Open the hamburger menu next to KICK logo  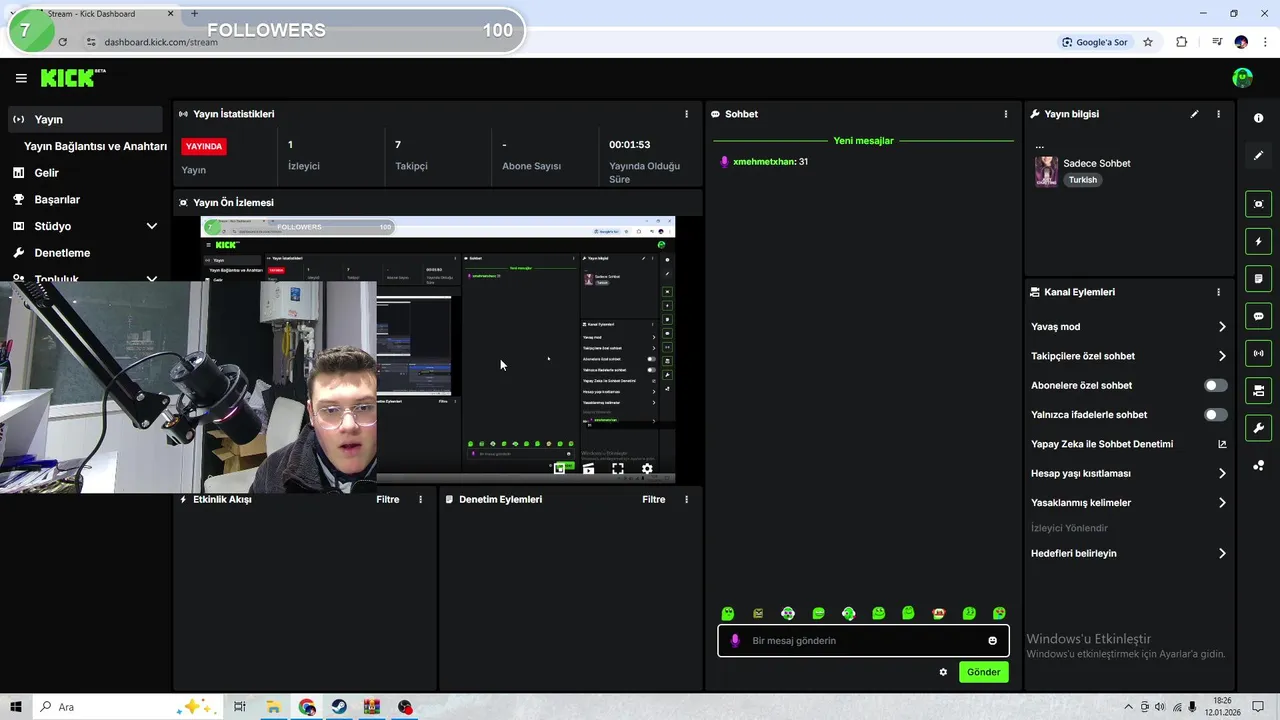pyautogui.click(x=21, y=78)
